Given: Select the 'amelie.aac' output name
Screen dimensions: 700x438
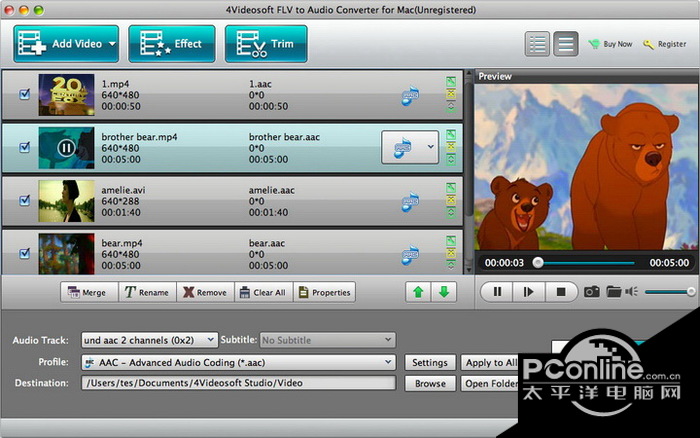Looking at the screenshot, I should tap(271, 190).
